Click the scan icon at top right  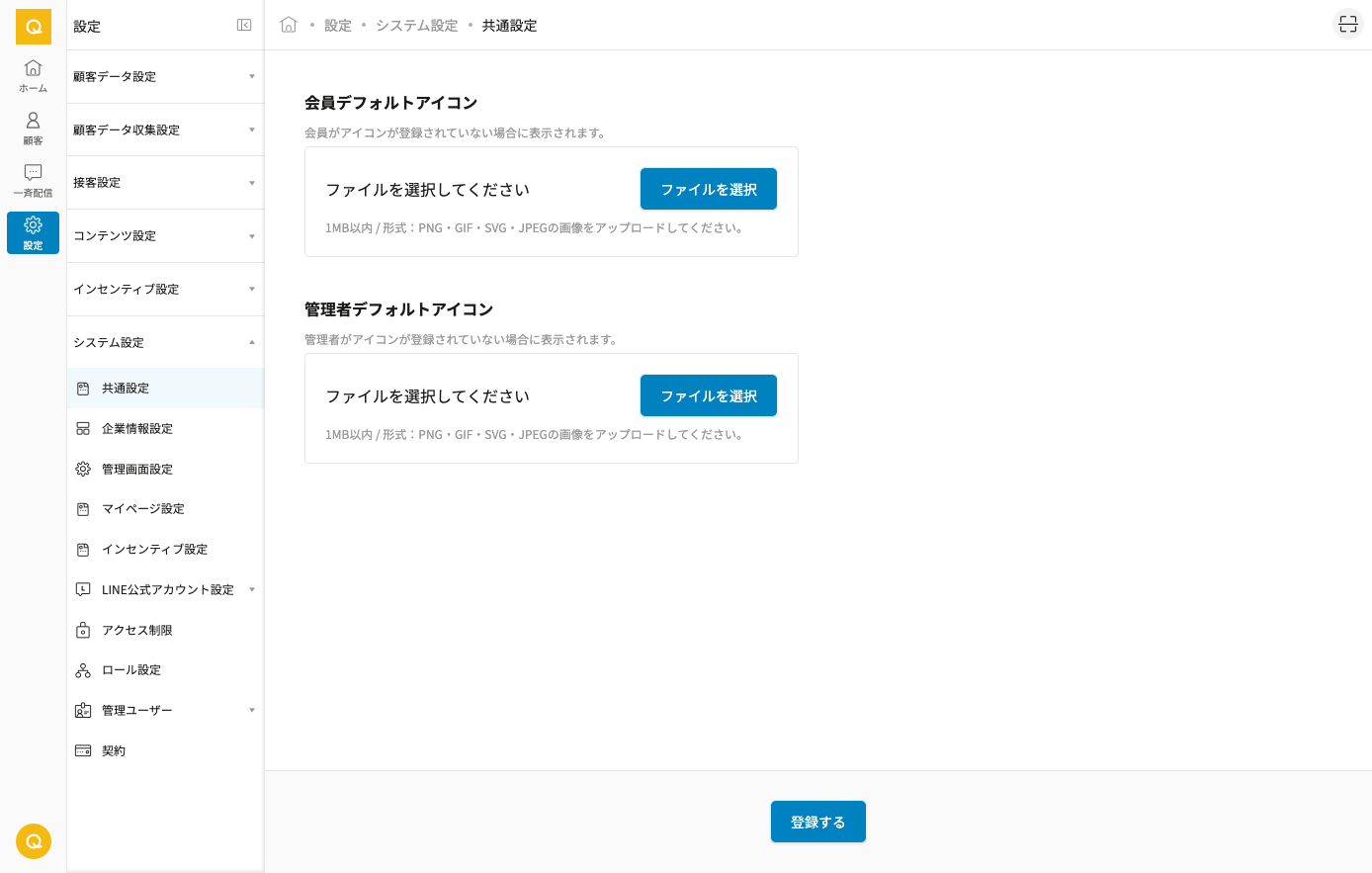(x=1348, y=25)
